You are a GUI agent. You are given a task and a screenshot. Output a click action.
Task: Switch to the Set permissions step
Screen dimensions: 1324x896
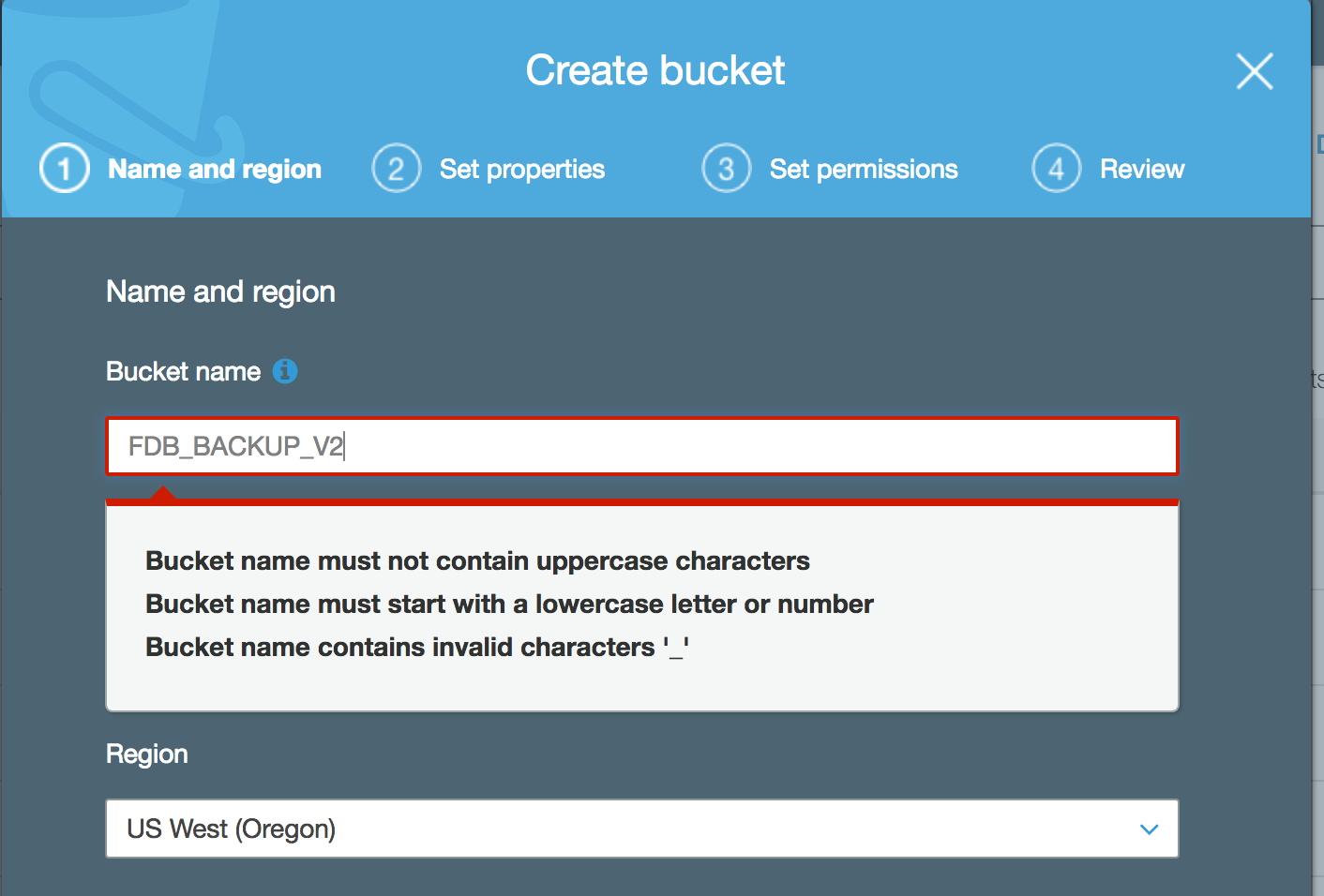click(x=863, y=169)
